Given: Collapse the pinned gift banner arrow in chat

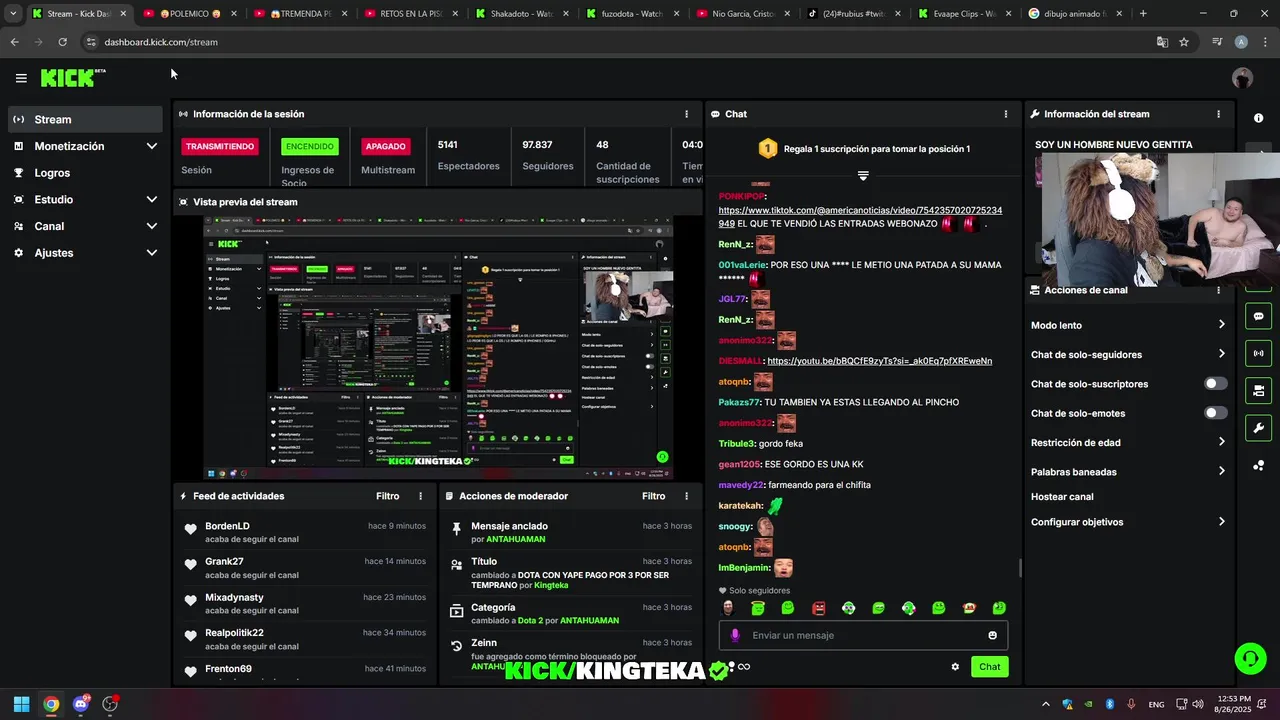Looking at the screenshot, I should (x=863, y=176).
